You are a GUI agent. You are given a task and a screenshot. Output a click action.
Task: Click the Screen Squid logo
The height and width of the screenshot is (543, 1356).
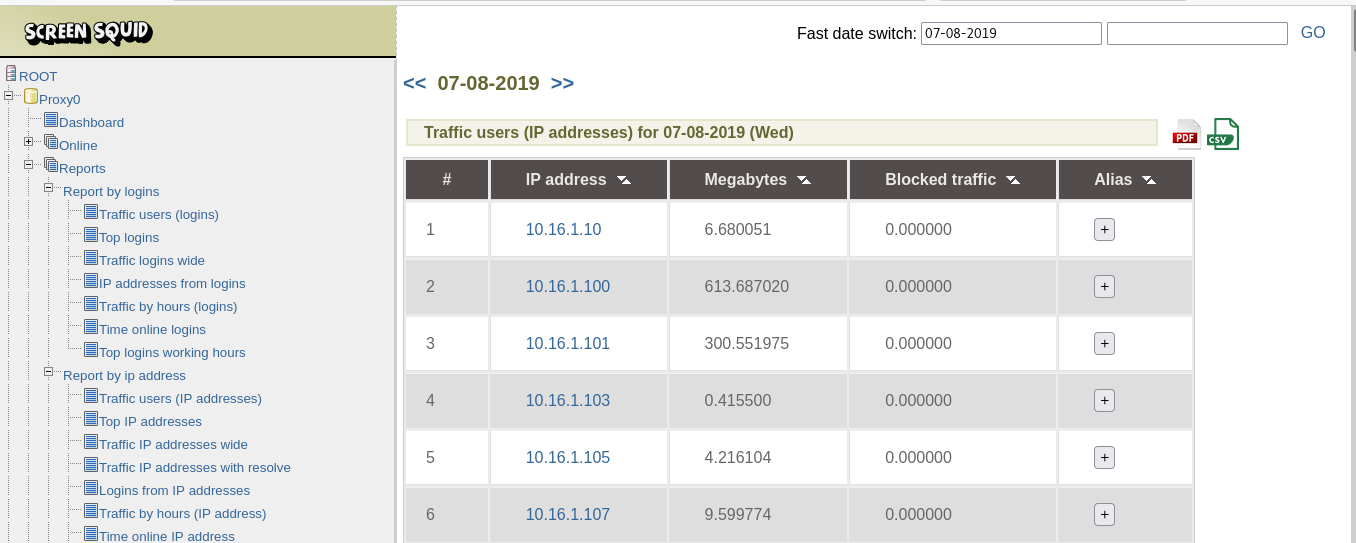click(x=88, y=33)
